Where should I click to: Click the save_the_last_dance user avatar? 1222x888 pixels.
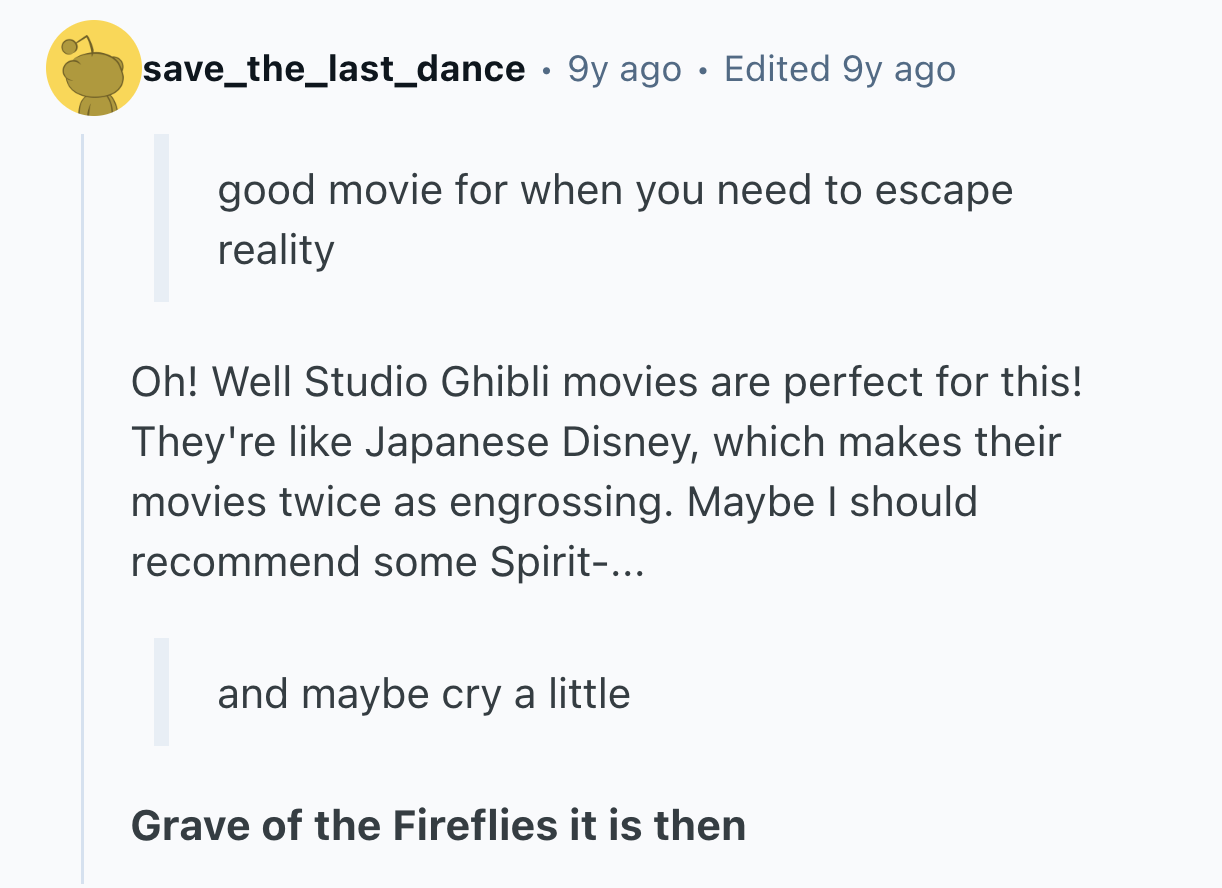click(x=93, y=69)
